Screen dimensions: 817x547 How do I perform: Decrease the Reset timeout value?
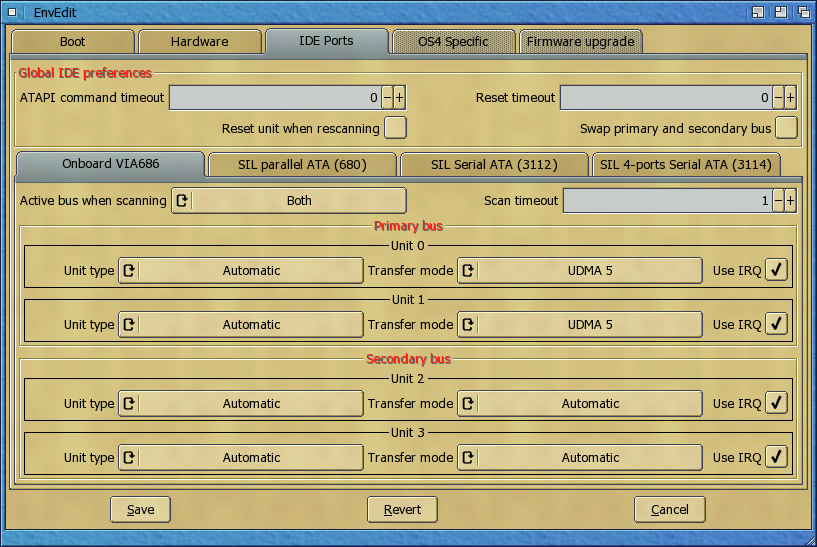[778, 98]
